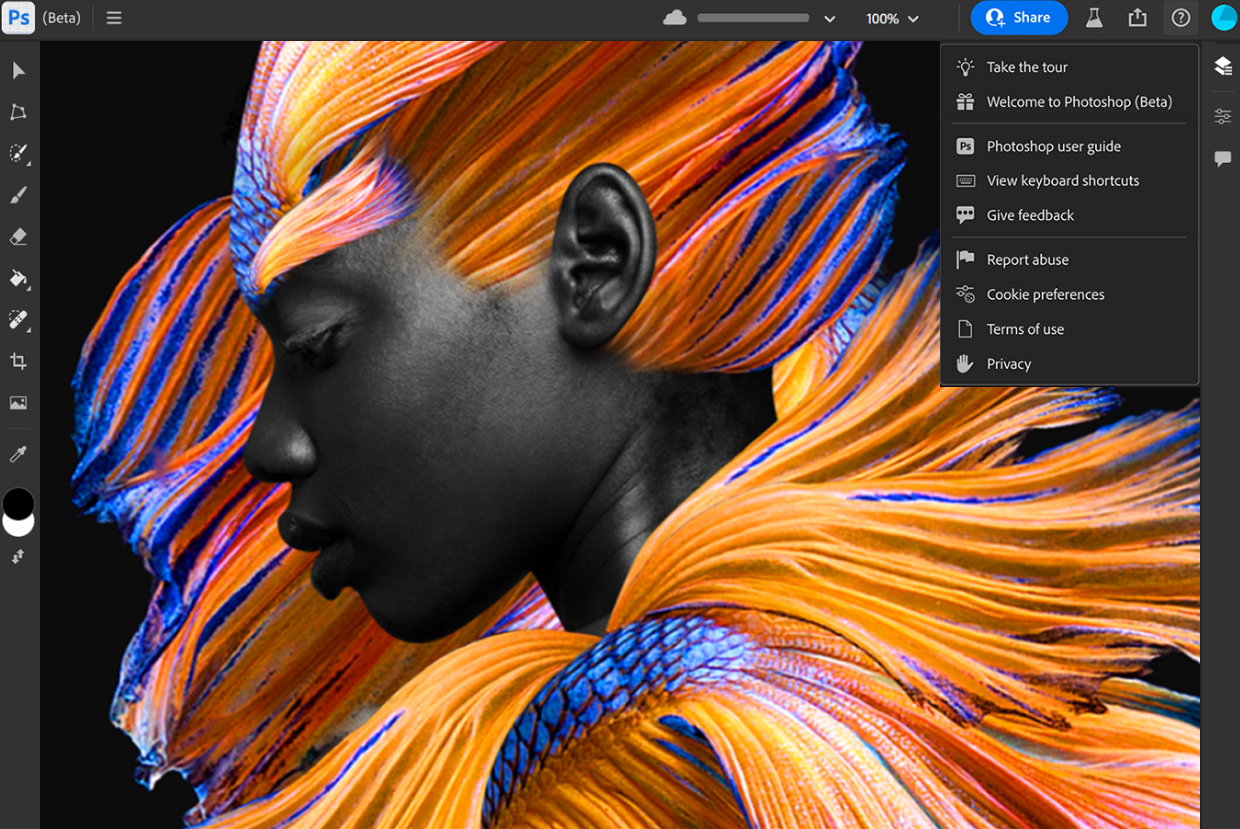Click the black foreground color swatch

point(18,501)
